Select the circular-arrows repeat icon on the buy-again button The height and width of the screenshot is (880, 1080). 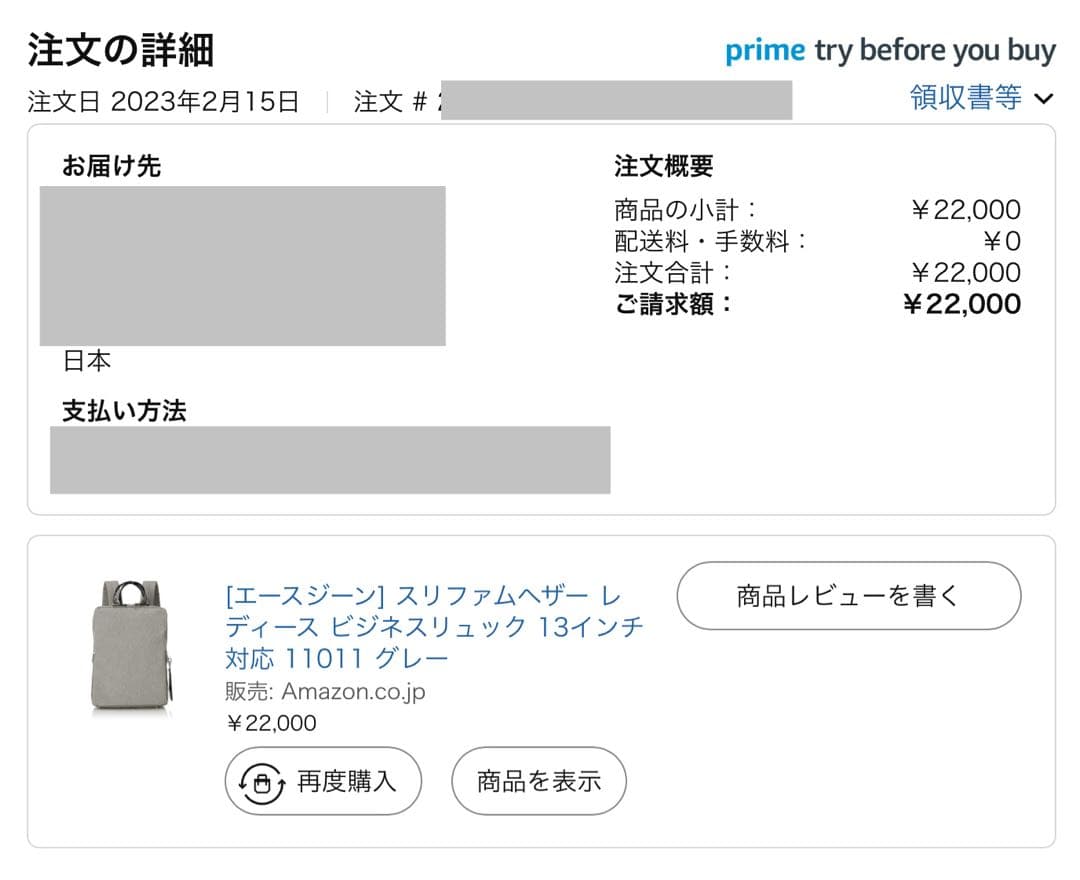263,781
